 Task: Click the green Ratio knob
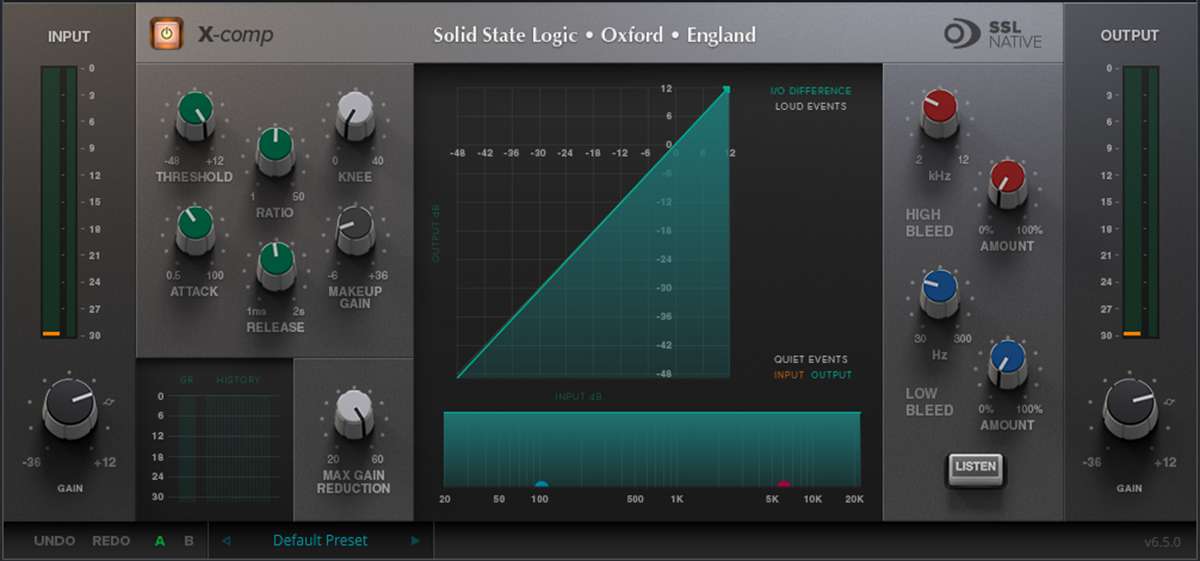pos(275,150)
